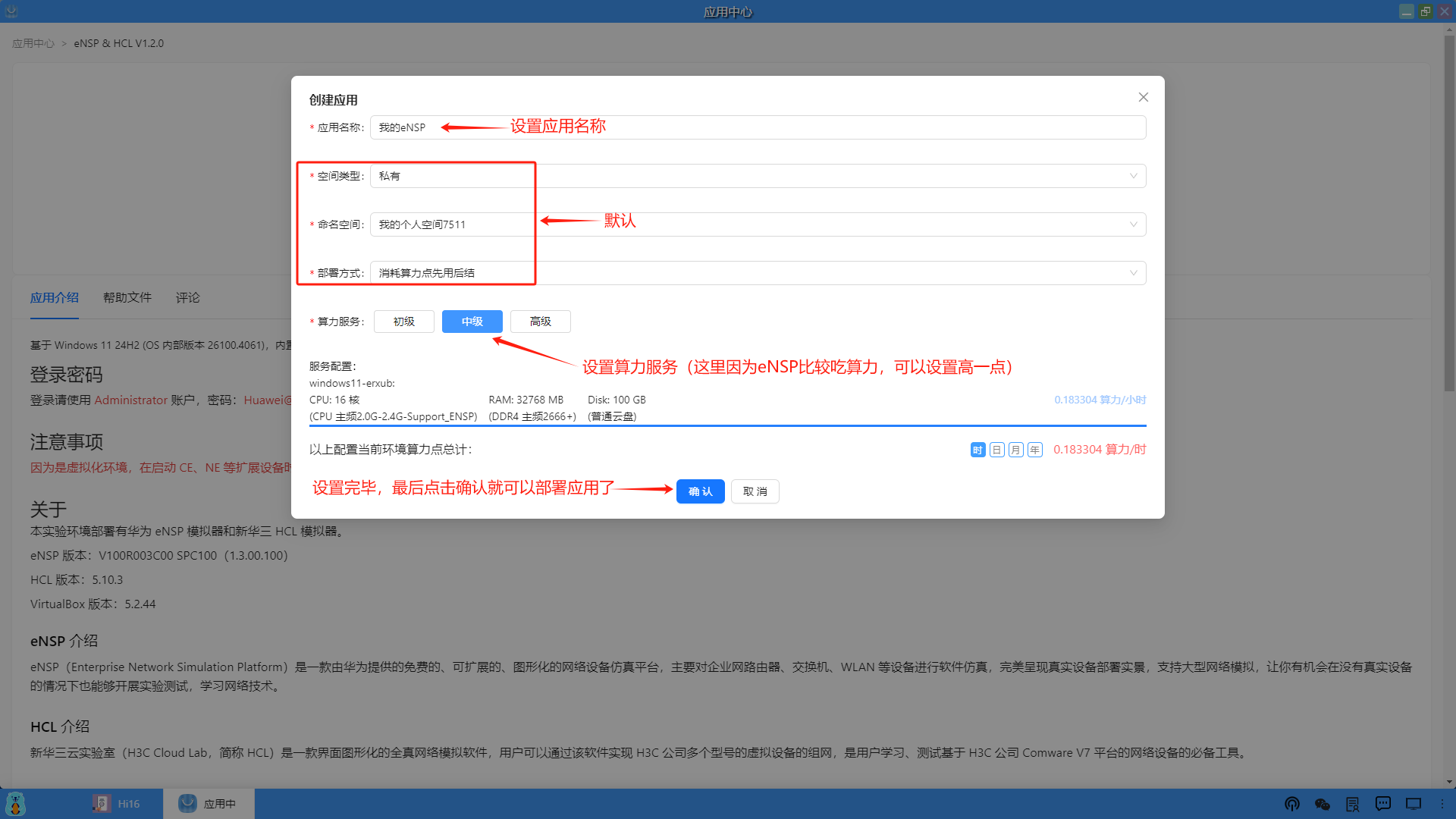1456x819 pixels.
Task: Open the message chat icon in taskbar
Action: [x=1383, y=804]
